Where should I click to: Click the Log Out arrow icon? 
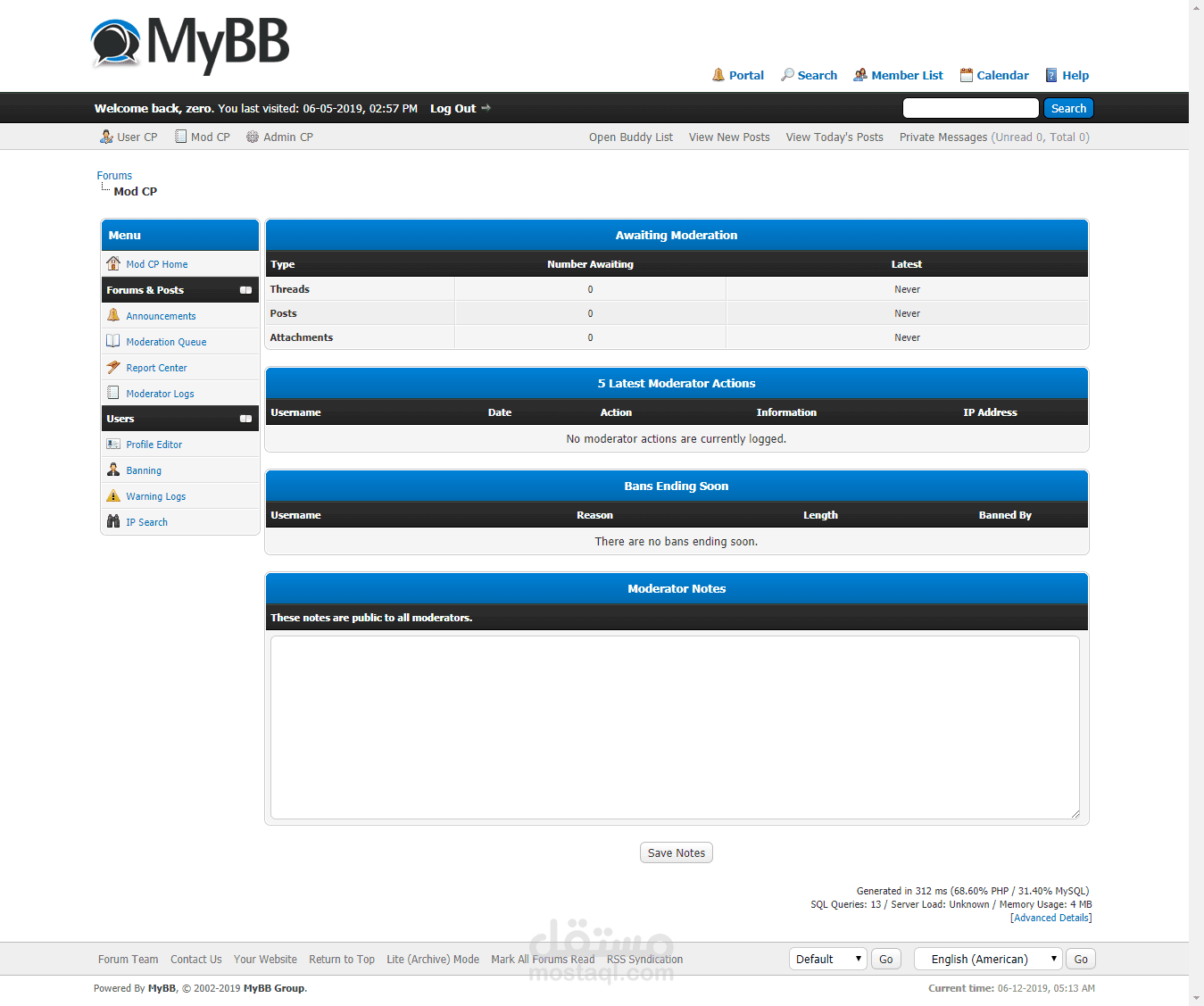tap(486, 108)
